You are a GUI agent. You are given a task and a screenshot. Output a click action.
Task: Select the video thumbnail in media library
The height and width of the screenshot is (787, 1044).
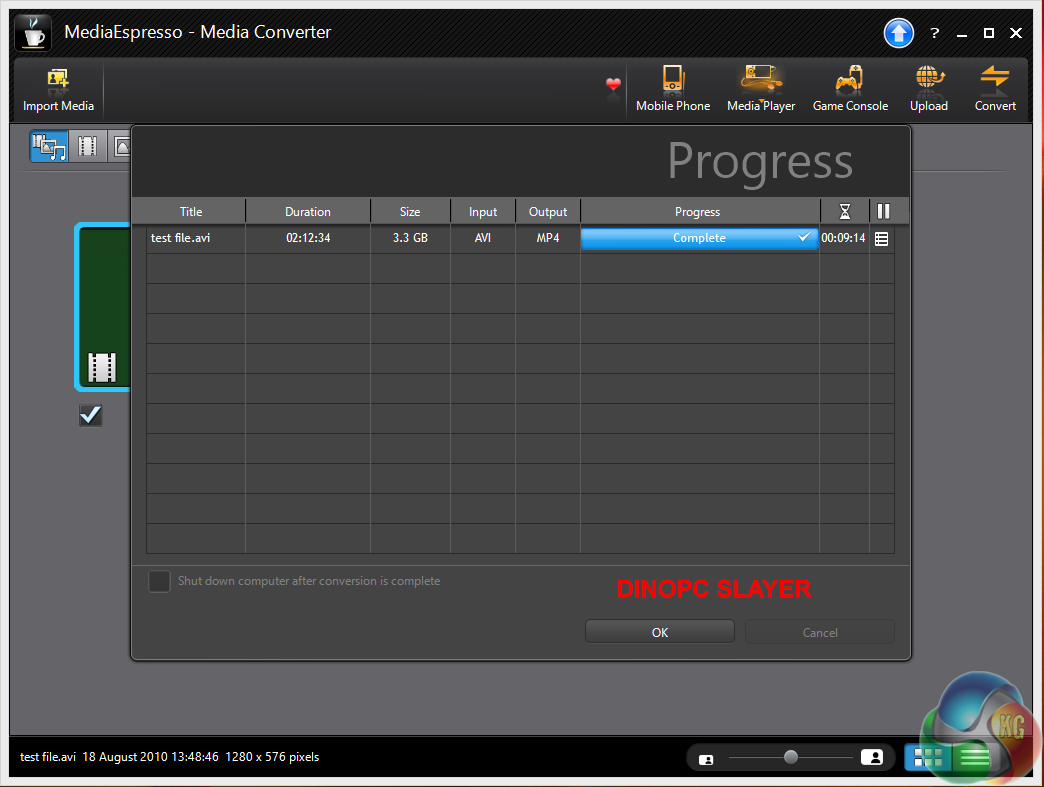click(x=103, y=307)
